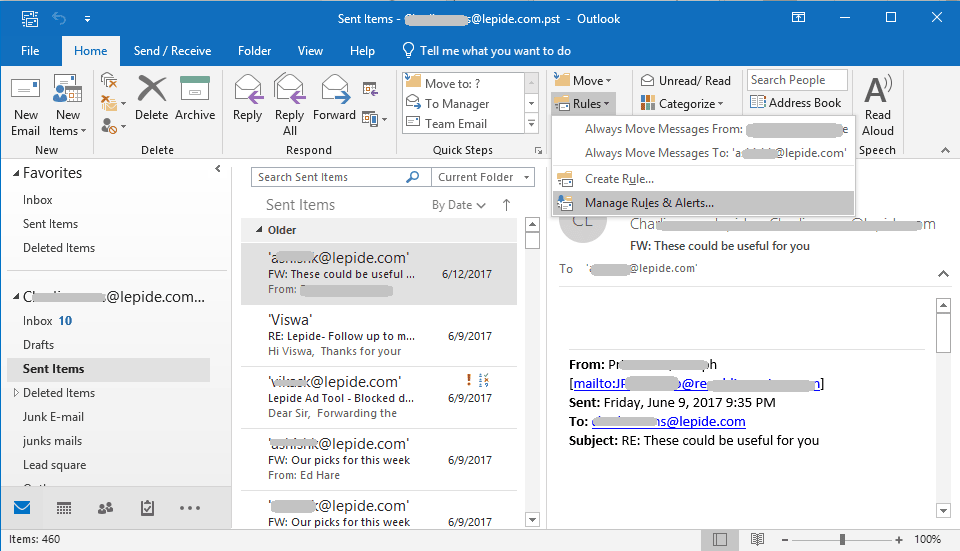Open the Address Book
The image size is (960, 551).
(x=796, y=103)
